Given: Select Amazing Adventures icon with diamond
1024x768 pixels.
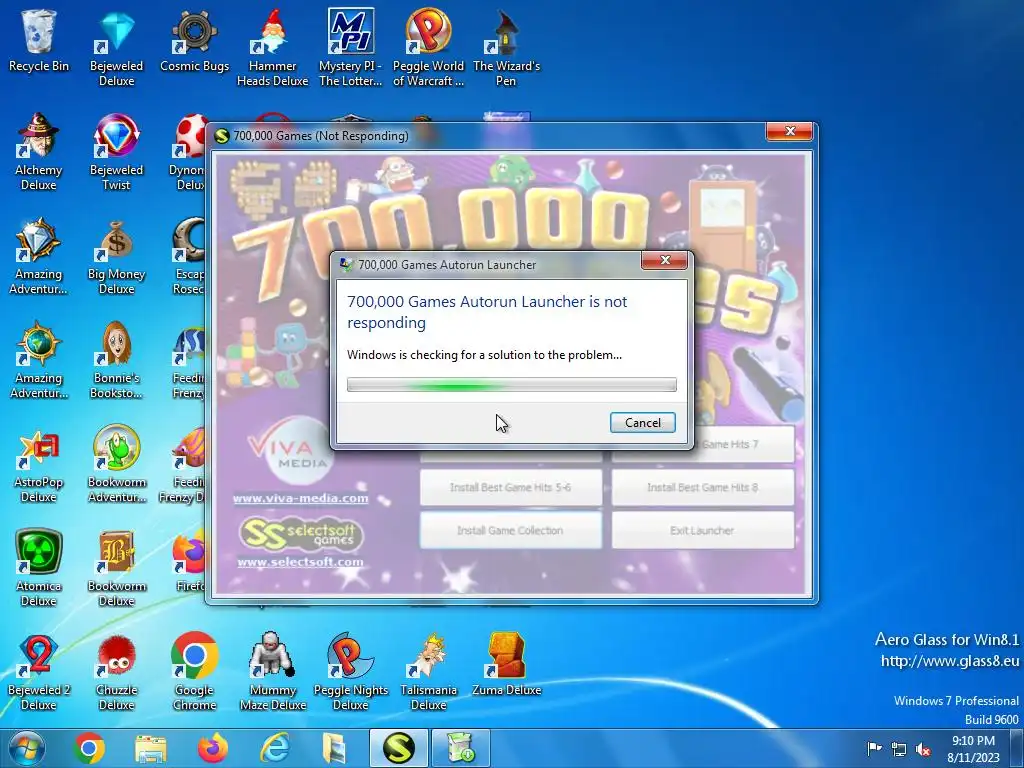Looking at the screenshot, I should click(x=39, y=256).
